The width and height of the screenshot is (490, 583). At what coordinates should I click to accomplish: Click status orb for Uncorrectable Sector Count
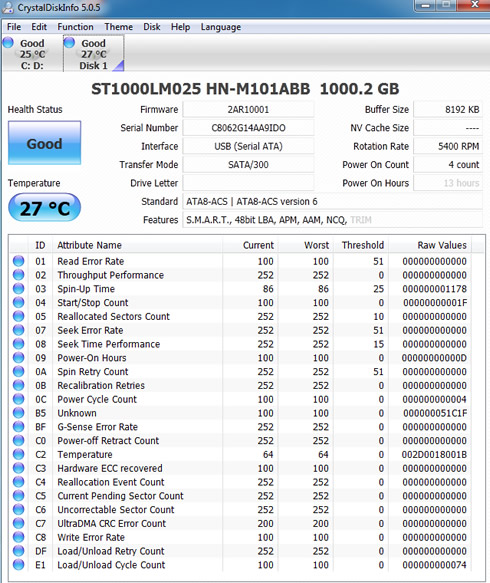[18, 509]
